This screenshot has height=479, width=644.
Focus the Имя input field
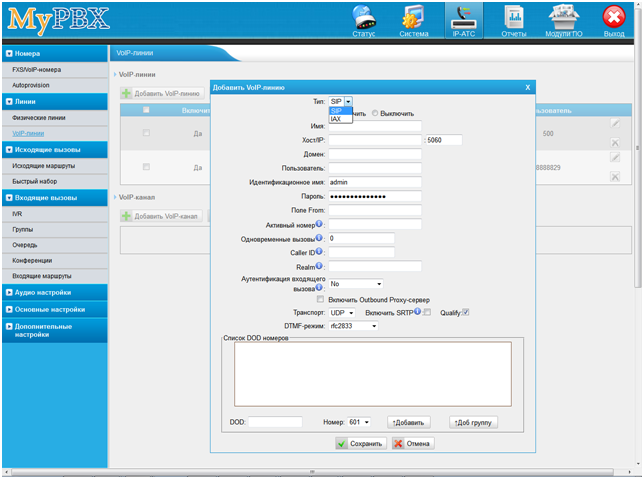point(375,126)
